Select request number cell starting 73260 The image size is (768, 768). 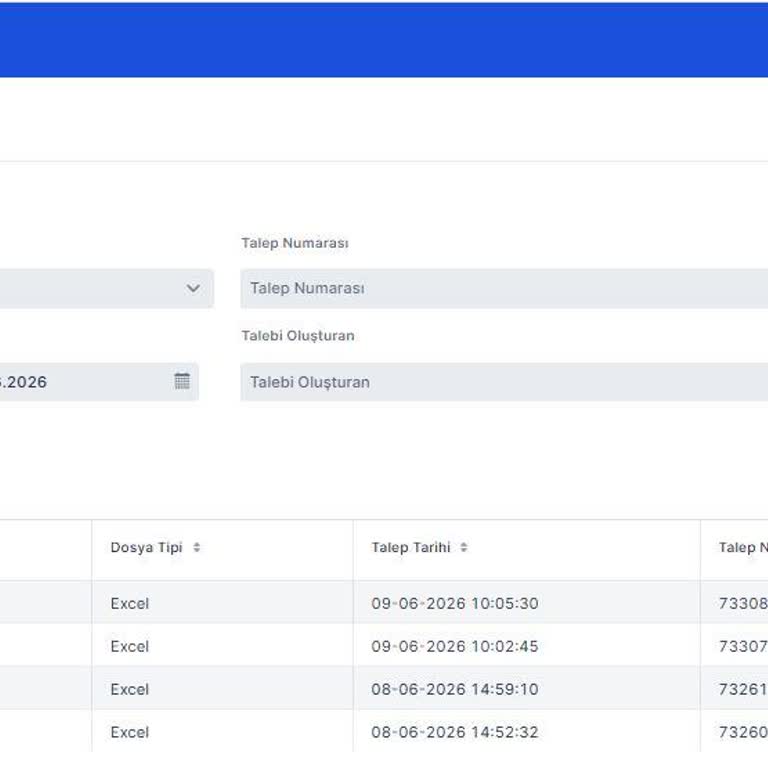[x=734, y=731]
